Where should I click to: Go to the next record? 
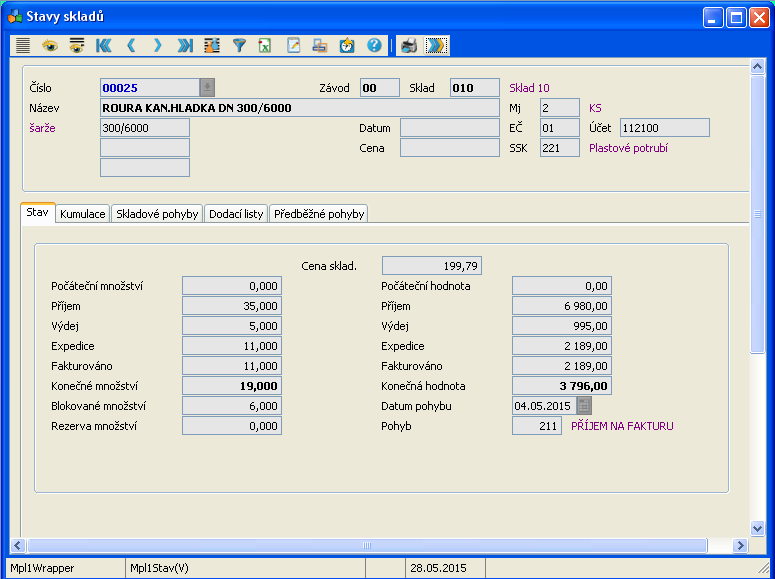(x=158, y=45)
